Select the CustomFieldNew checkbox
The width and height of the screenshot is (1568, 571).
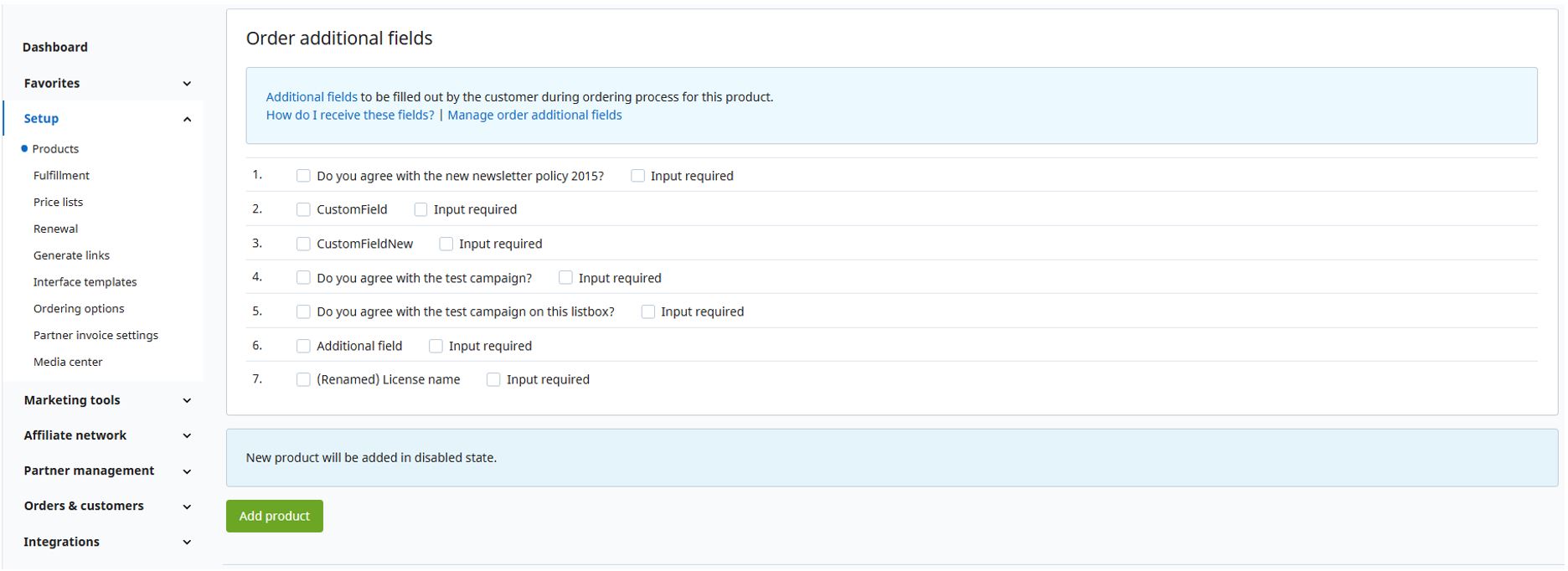click(x=303, y=244)
